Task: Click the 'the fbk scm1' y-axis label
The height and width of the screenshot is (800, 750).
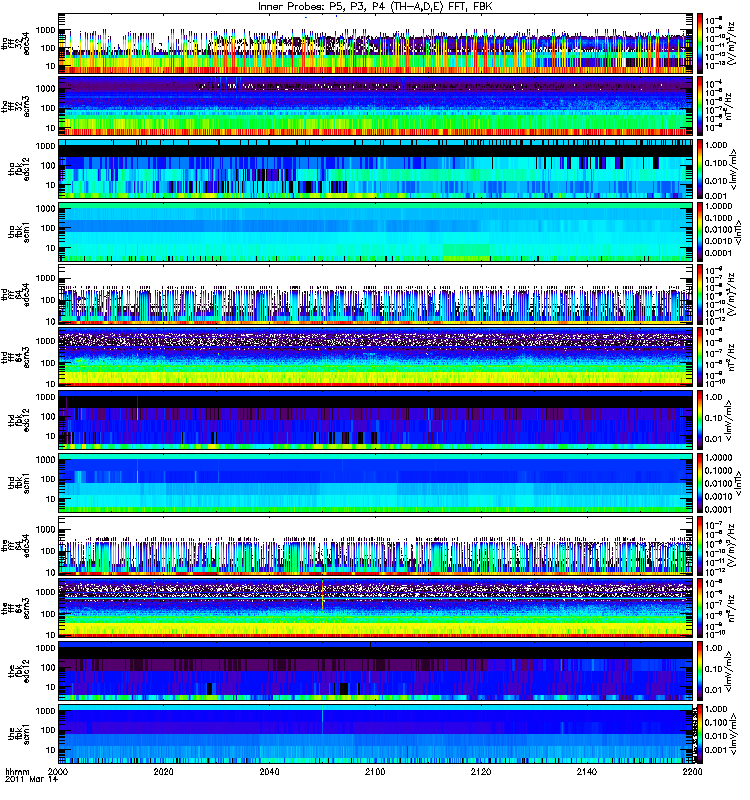Action: coord(19,734)
